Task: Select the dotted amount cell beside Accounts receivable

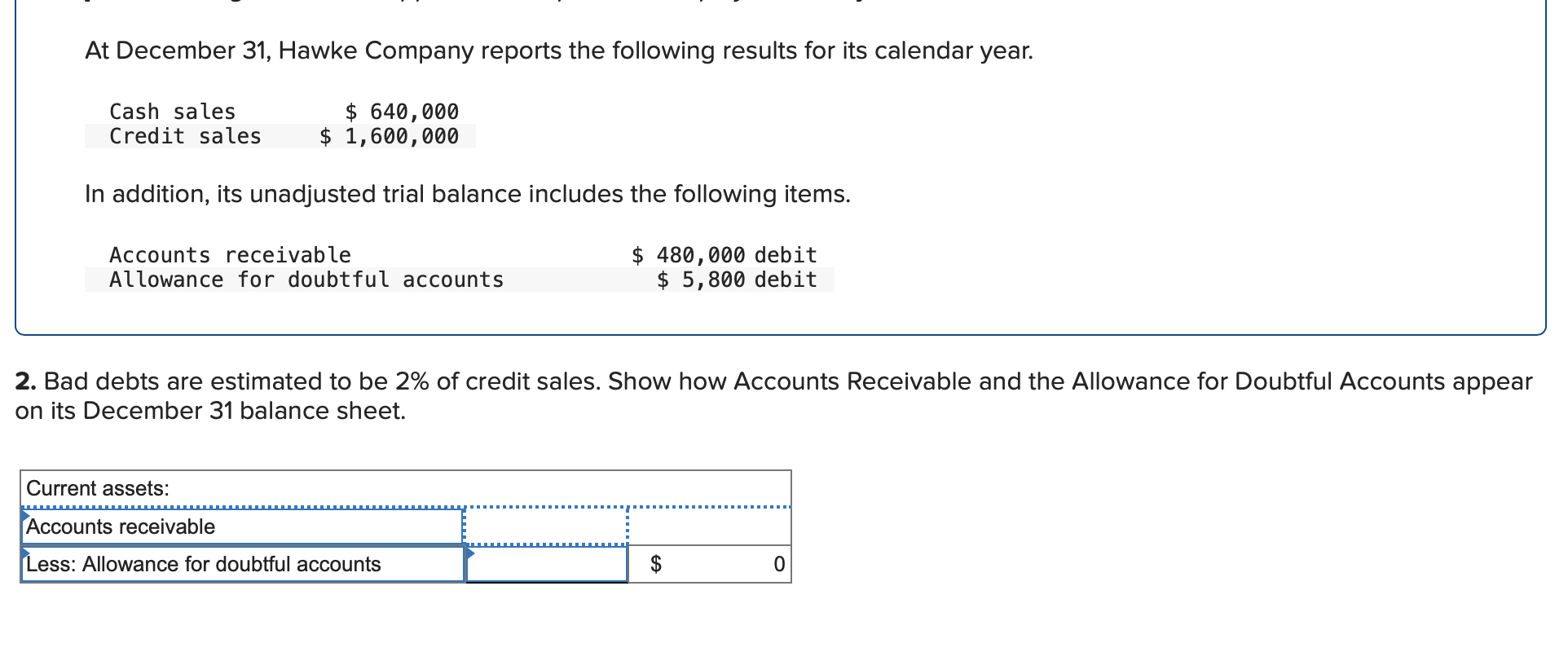Action: [x=546, y=526]
